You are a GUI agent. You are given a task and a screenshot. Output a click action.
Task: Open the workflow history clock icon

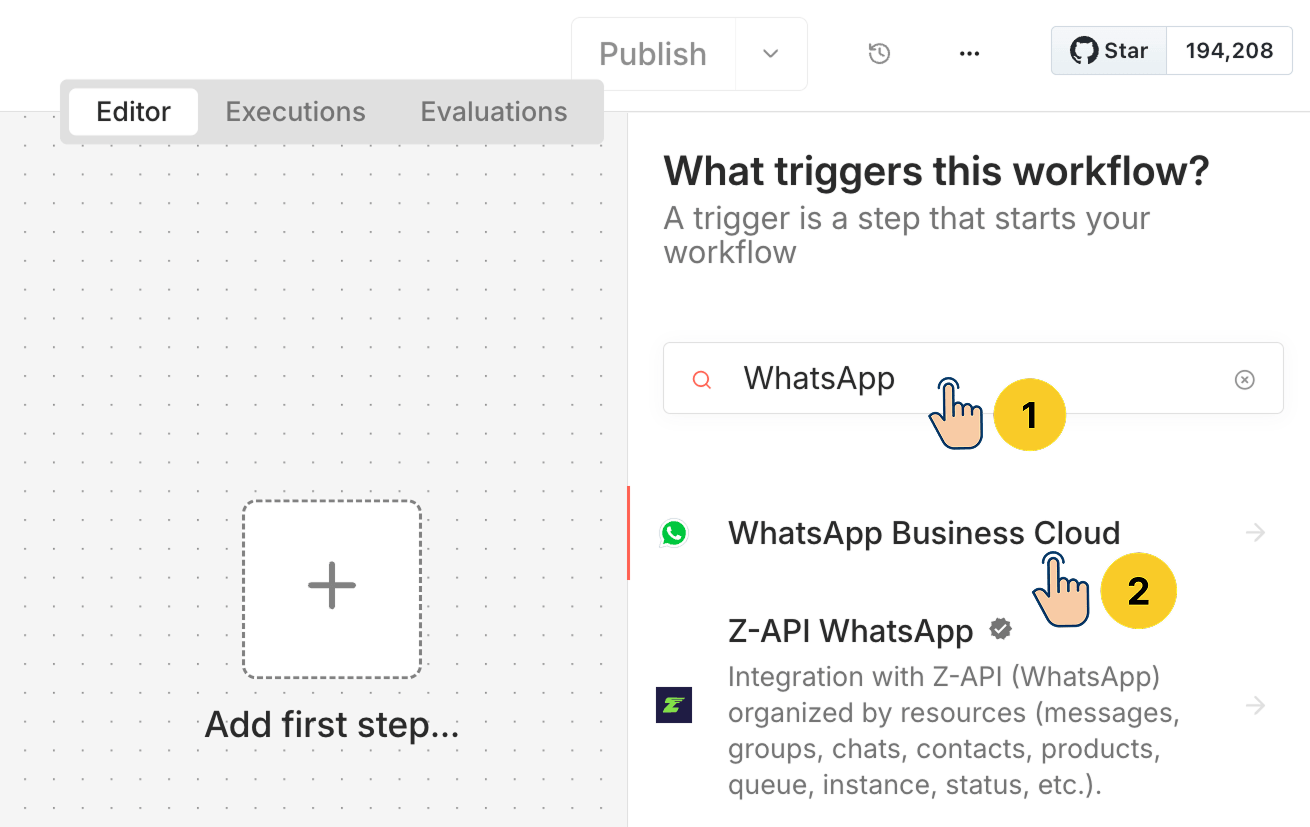click(x=879, y=54)
